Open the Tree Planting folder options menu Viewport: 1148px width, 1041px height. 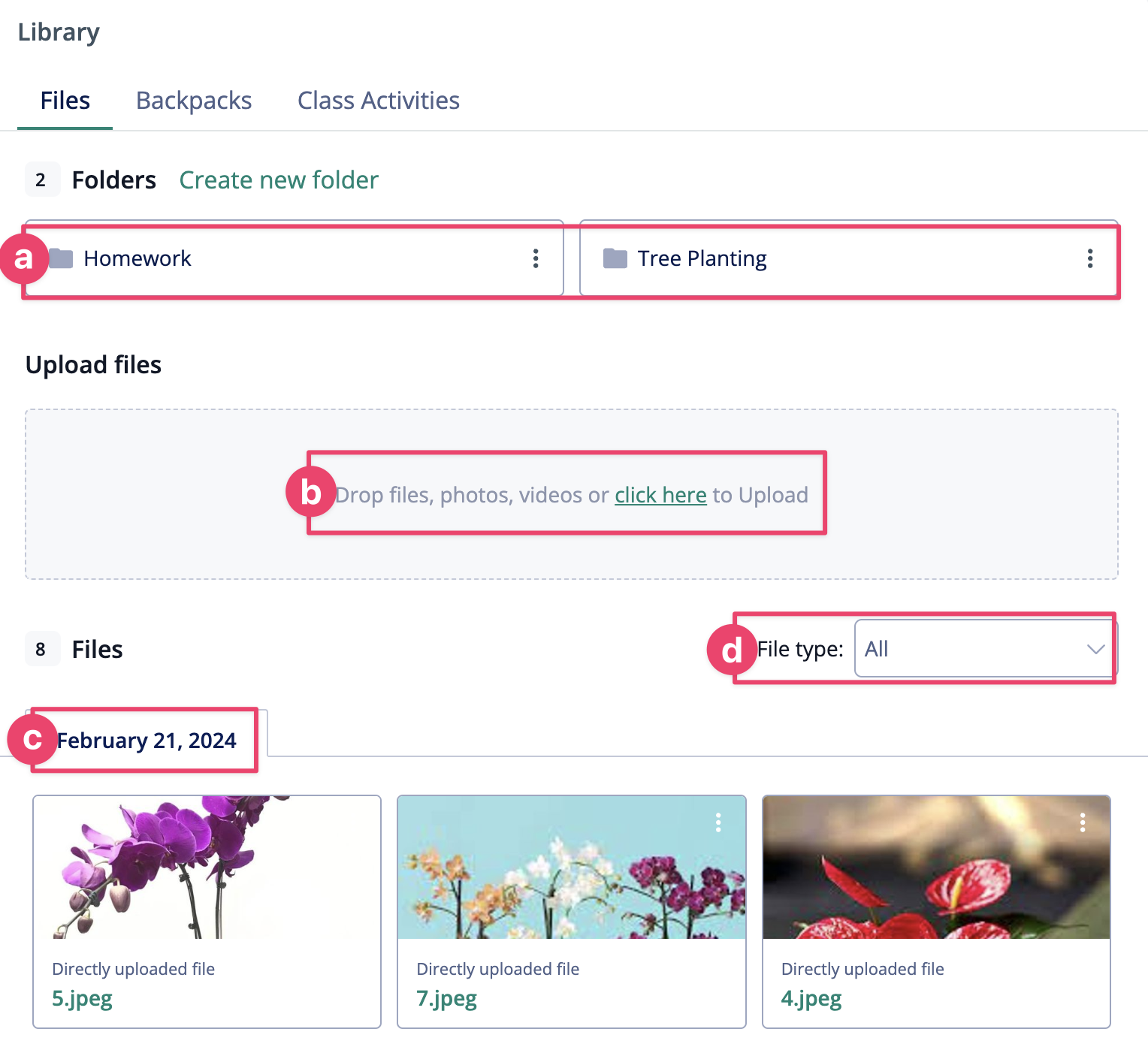1089,258
